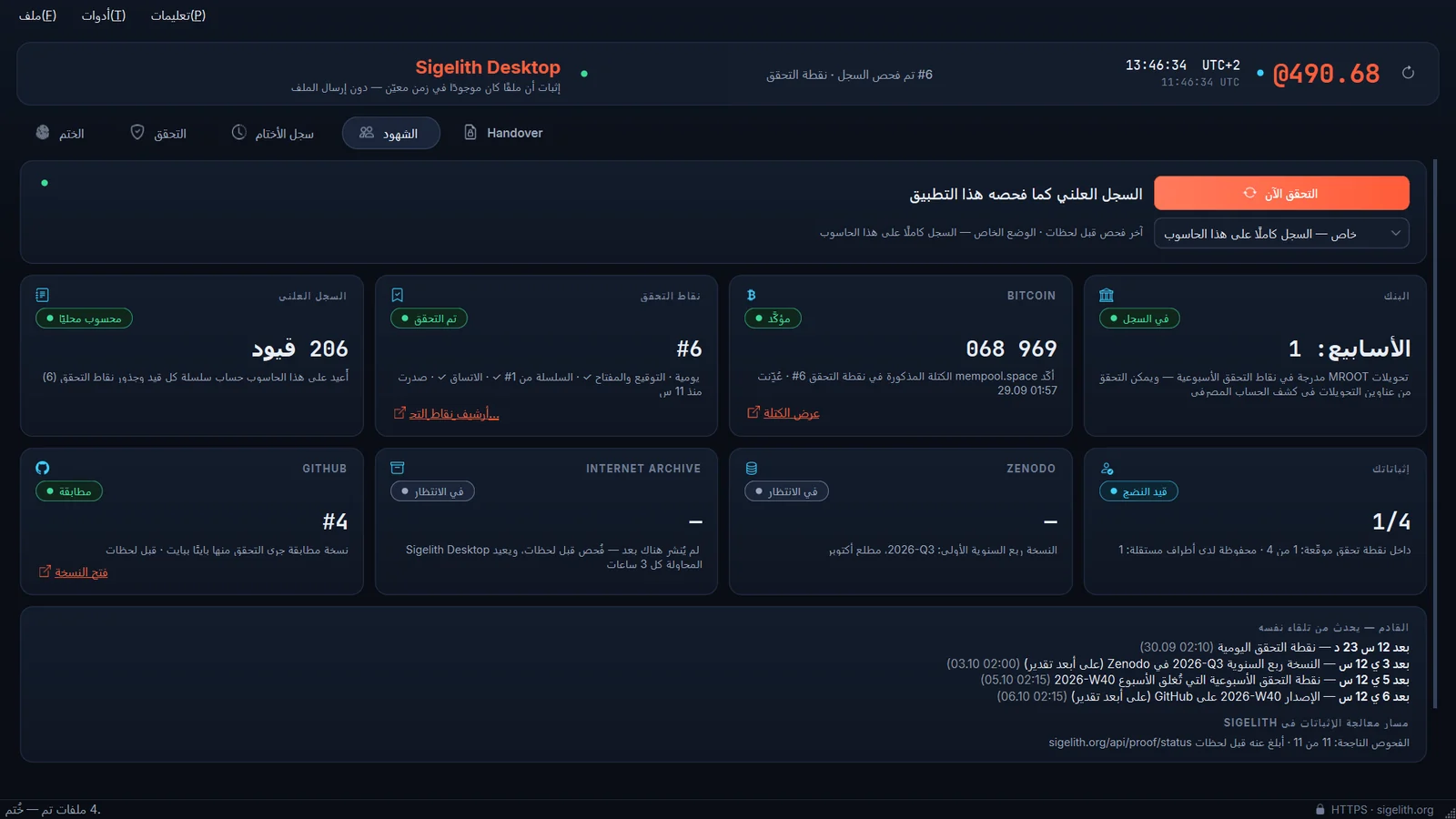This screenshot has height=819, width=1456.
Task: Click the #4 GitHub release number
Action: (335, 521)
